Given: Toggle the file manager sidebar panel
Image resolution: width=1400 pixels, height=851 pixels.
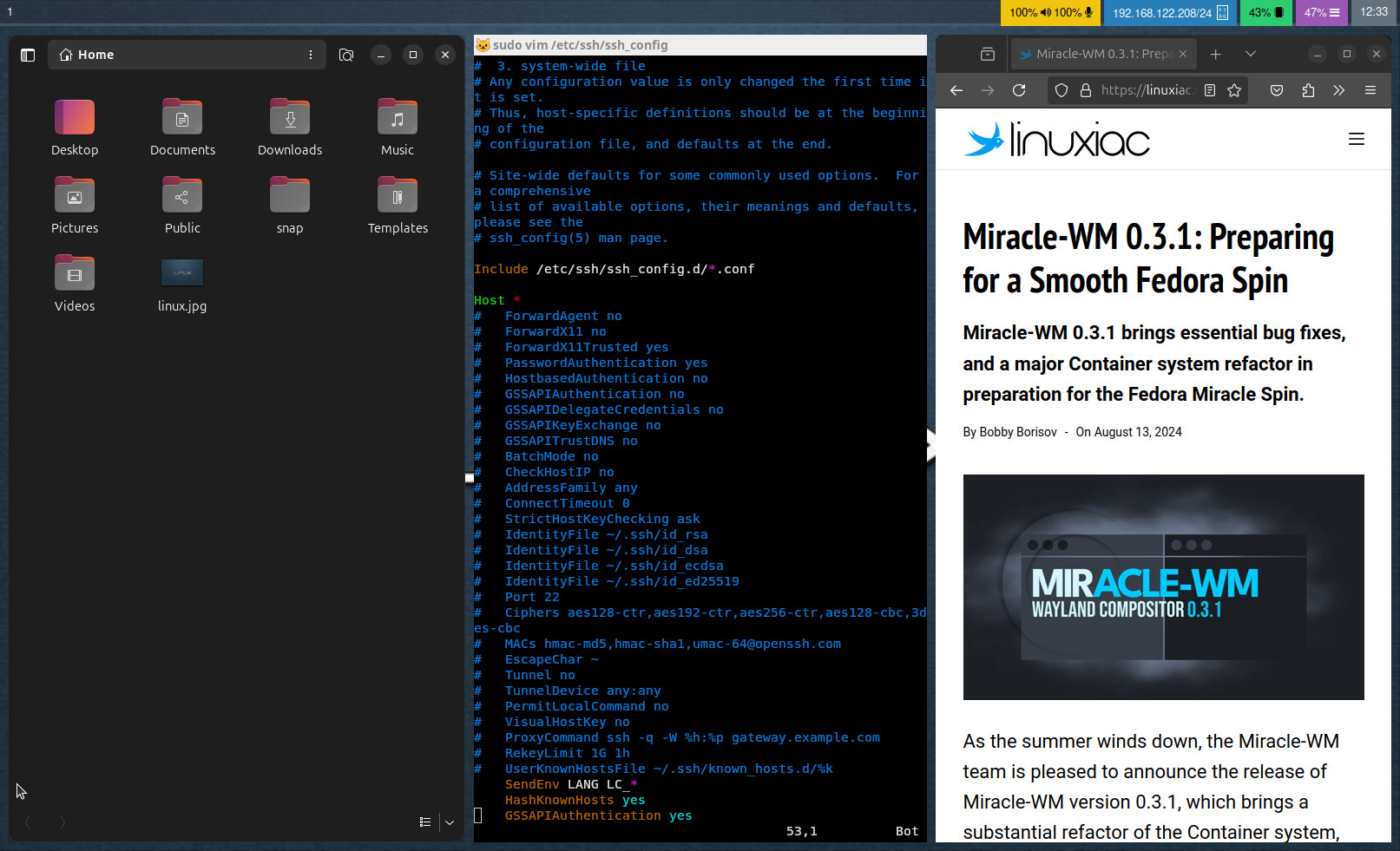Looking at the screenshot, I should (x=28, y=55).
